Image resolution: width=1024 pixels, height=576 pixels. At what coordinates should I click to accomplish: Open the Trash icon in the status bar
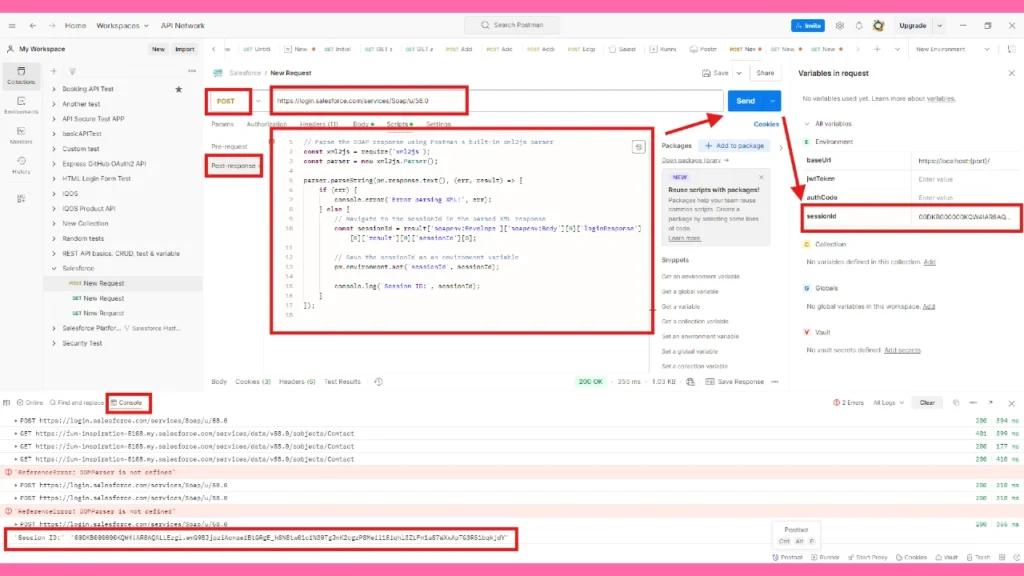(979, 557)
